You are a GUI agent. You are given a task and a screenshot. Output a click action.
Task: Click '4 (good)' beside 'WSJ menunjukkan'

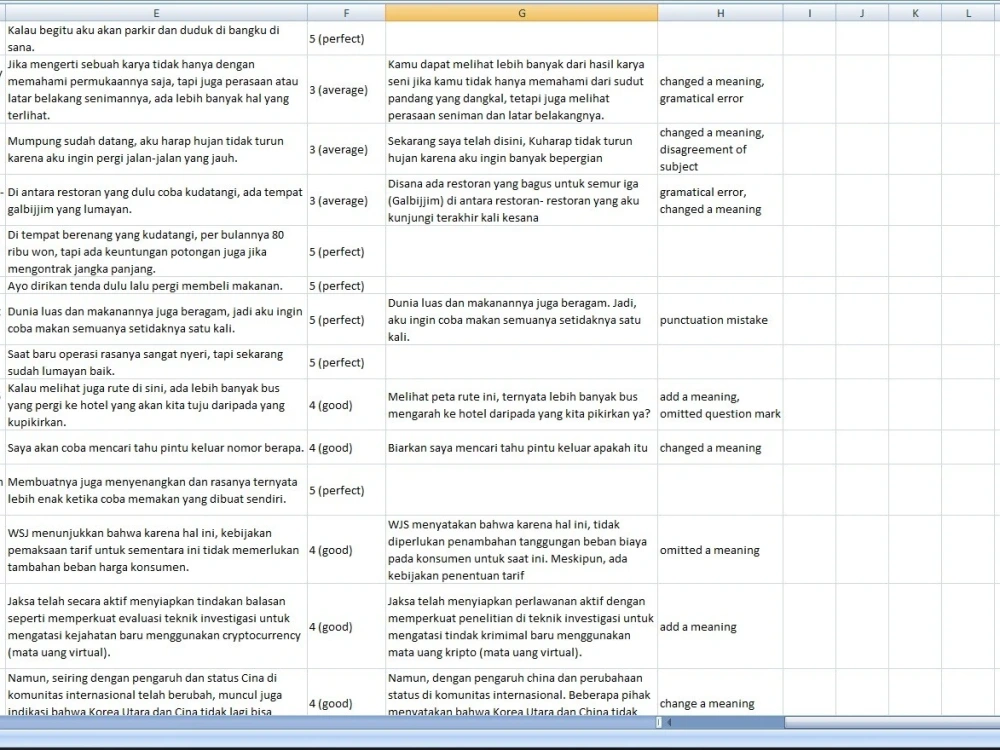point(346,550)
